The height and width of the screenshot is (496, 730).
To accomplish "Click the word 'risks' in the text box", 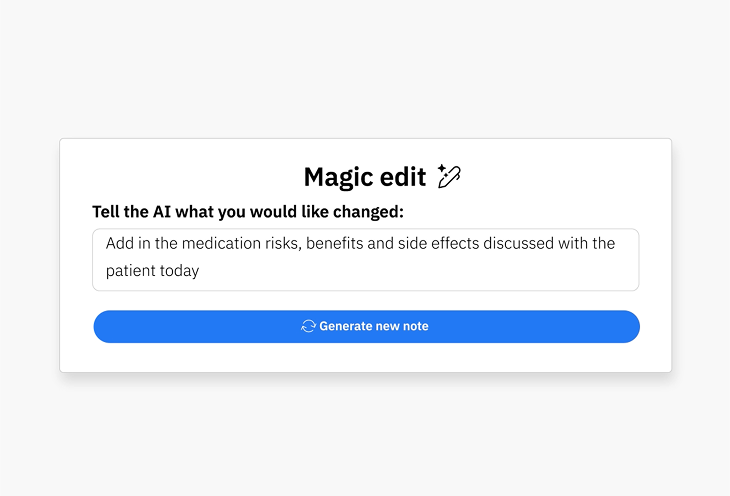I will (x=283, y=243).
